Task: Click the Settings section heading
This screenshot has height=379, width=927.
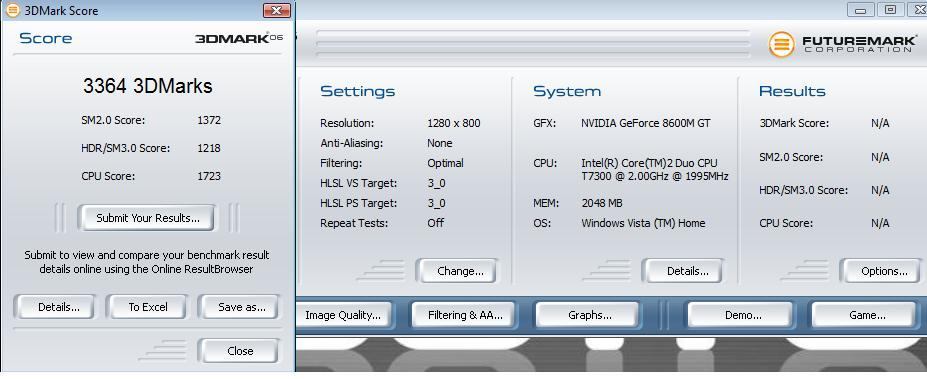Action: (x=357, y=92)
